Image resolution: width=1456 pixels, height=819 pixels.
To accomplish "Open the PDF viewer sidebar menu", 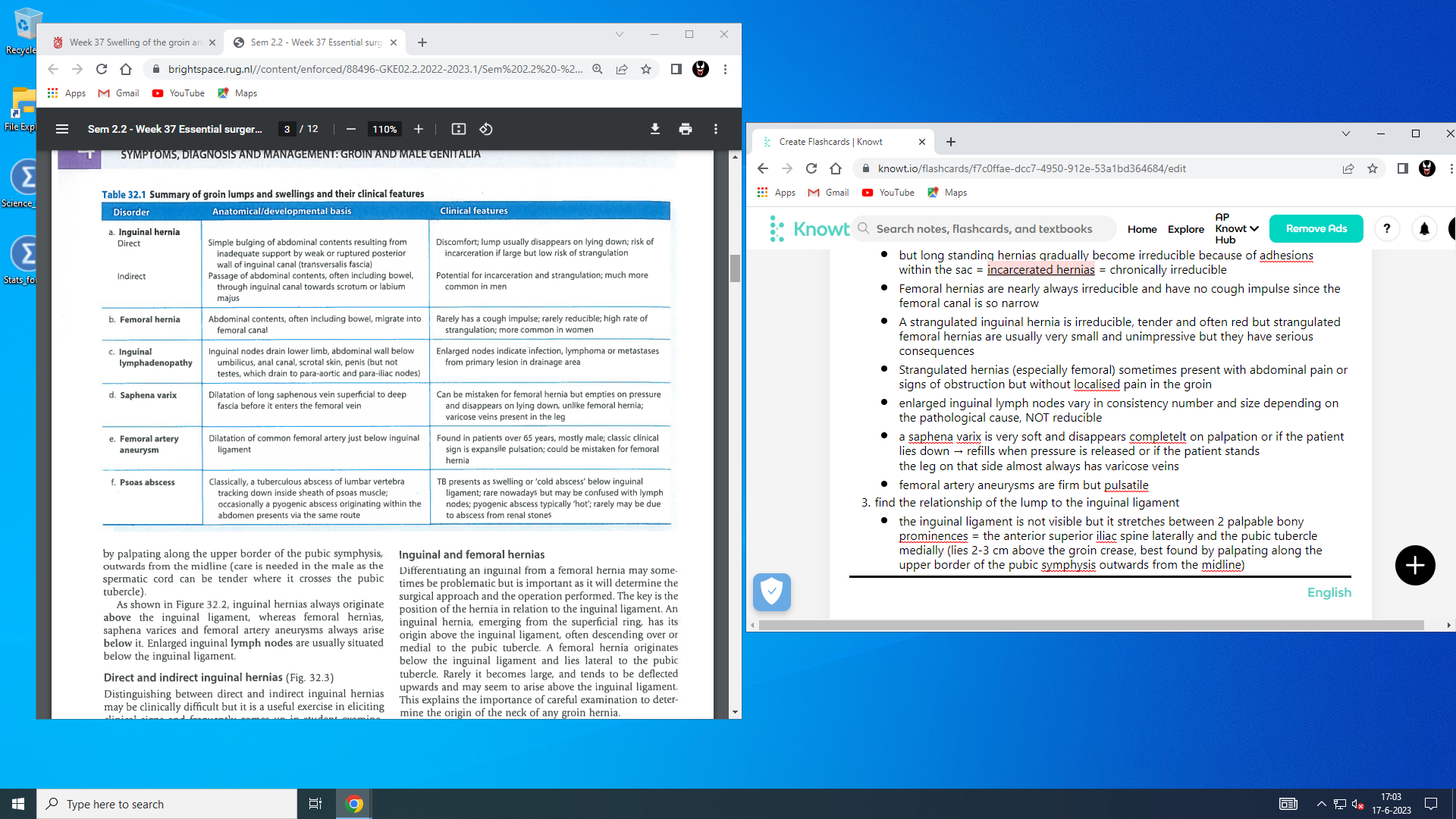I will click(x=62, y=129).
